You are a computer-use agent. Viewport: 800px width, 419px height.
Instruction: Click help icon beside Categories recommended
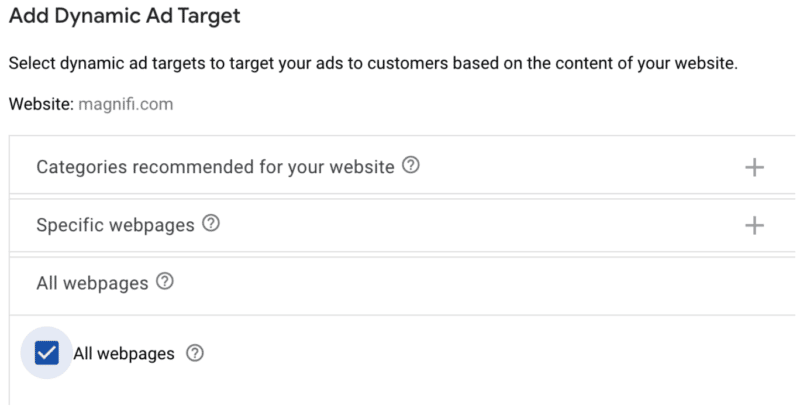click(x=410, y=166)
